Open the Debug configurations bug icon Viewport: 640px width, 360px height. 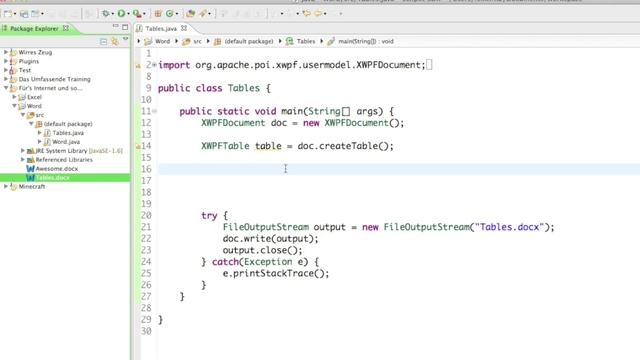click(106, 14)
